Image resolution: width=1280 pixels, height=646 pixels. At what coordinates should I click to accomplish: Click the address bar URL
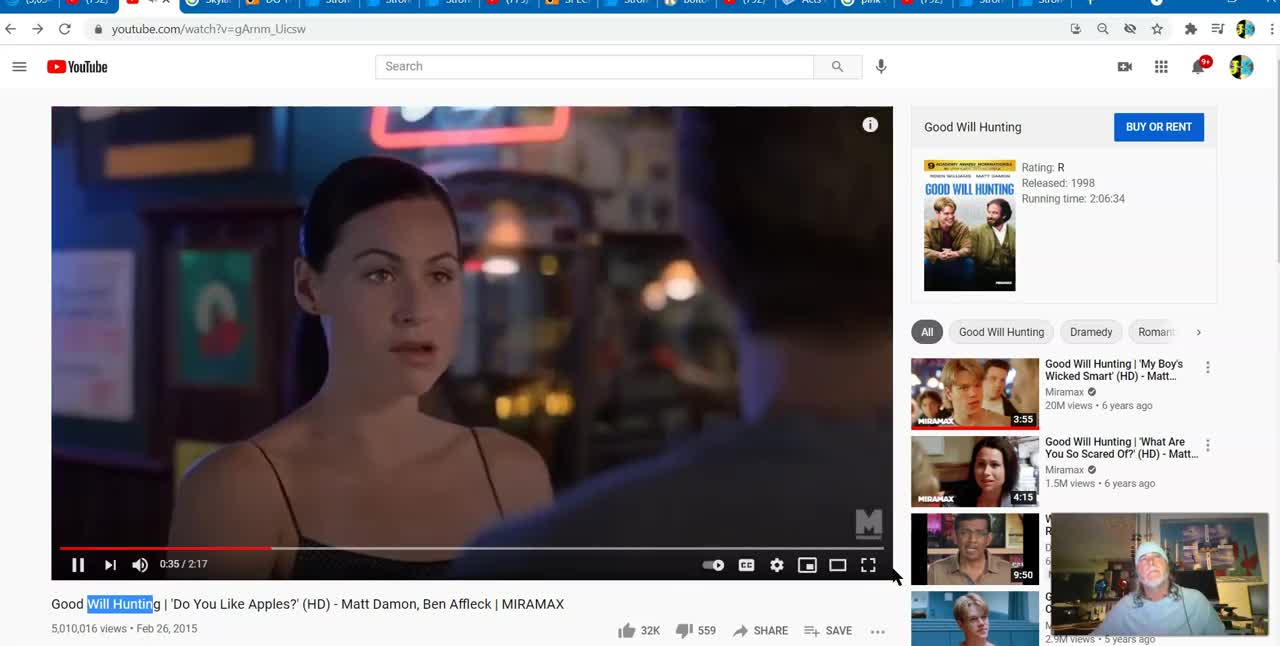point(209,29)
